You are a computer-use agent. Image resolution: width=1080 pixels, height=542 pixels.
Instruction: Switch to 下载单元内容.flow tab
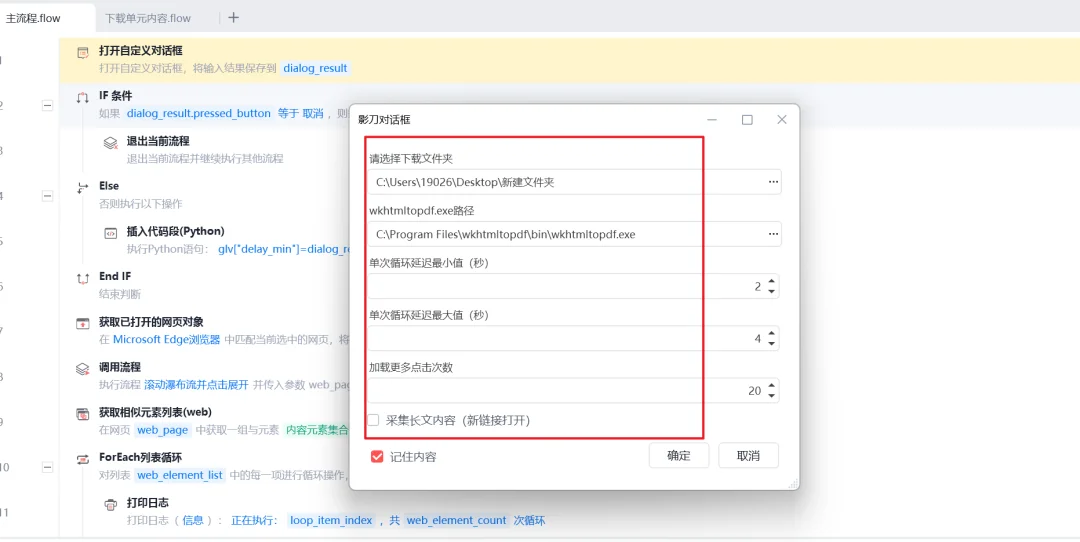pos(148,18)
